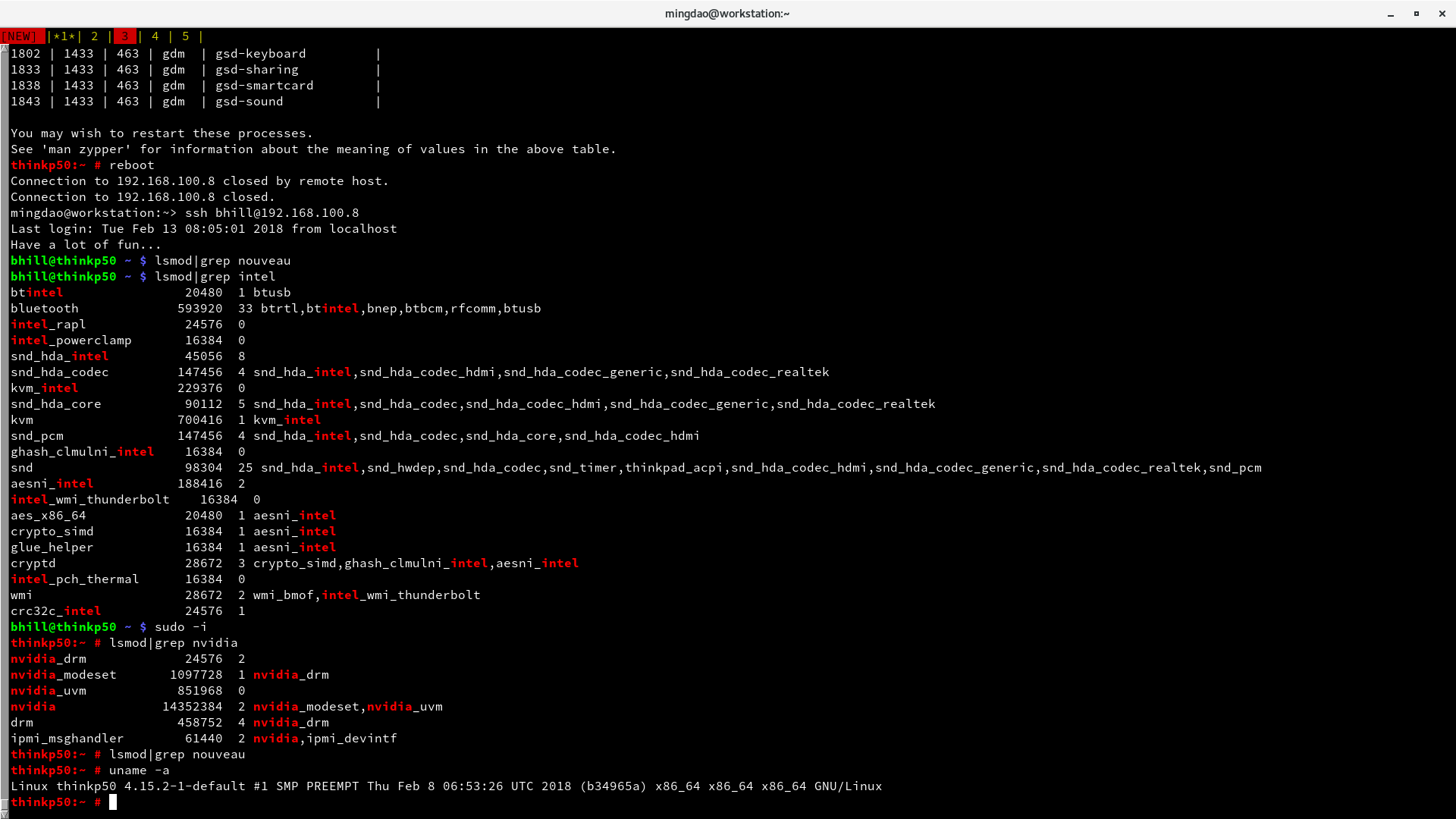The image size is (1456, 819).
Task: Click 'See man zypper' information line
Action: click(314, 149)
